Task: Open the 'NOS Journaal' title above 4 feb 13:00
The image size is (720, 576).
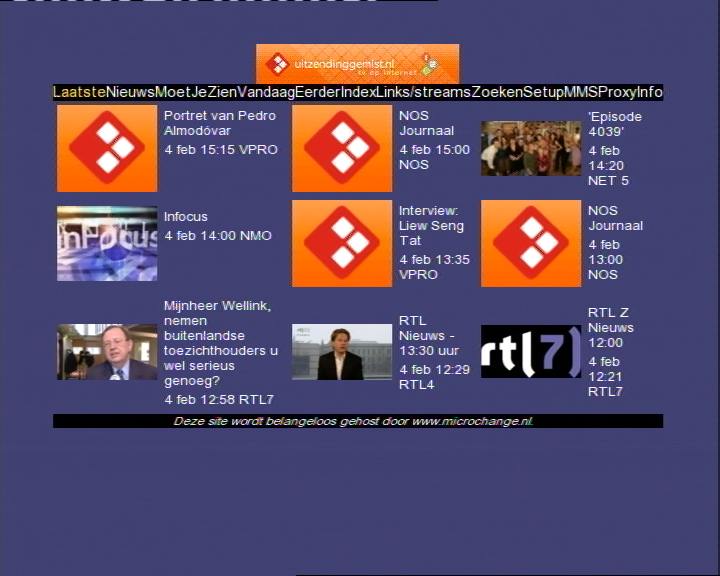Action: click(616, 218)
